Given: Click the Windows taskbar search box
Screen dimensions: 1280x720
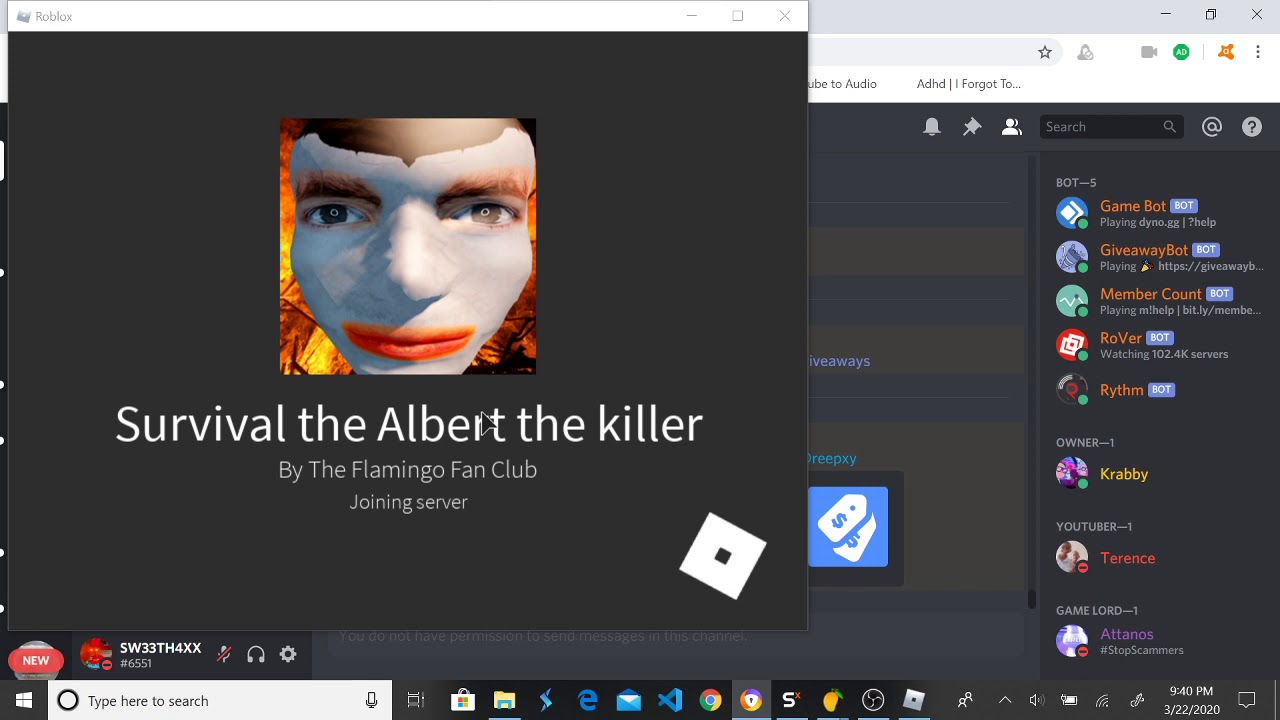Looking at the screenshot, I should click(220, 701).
